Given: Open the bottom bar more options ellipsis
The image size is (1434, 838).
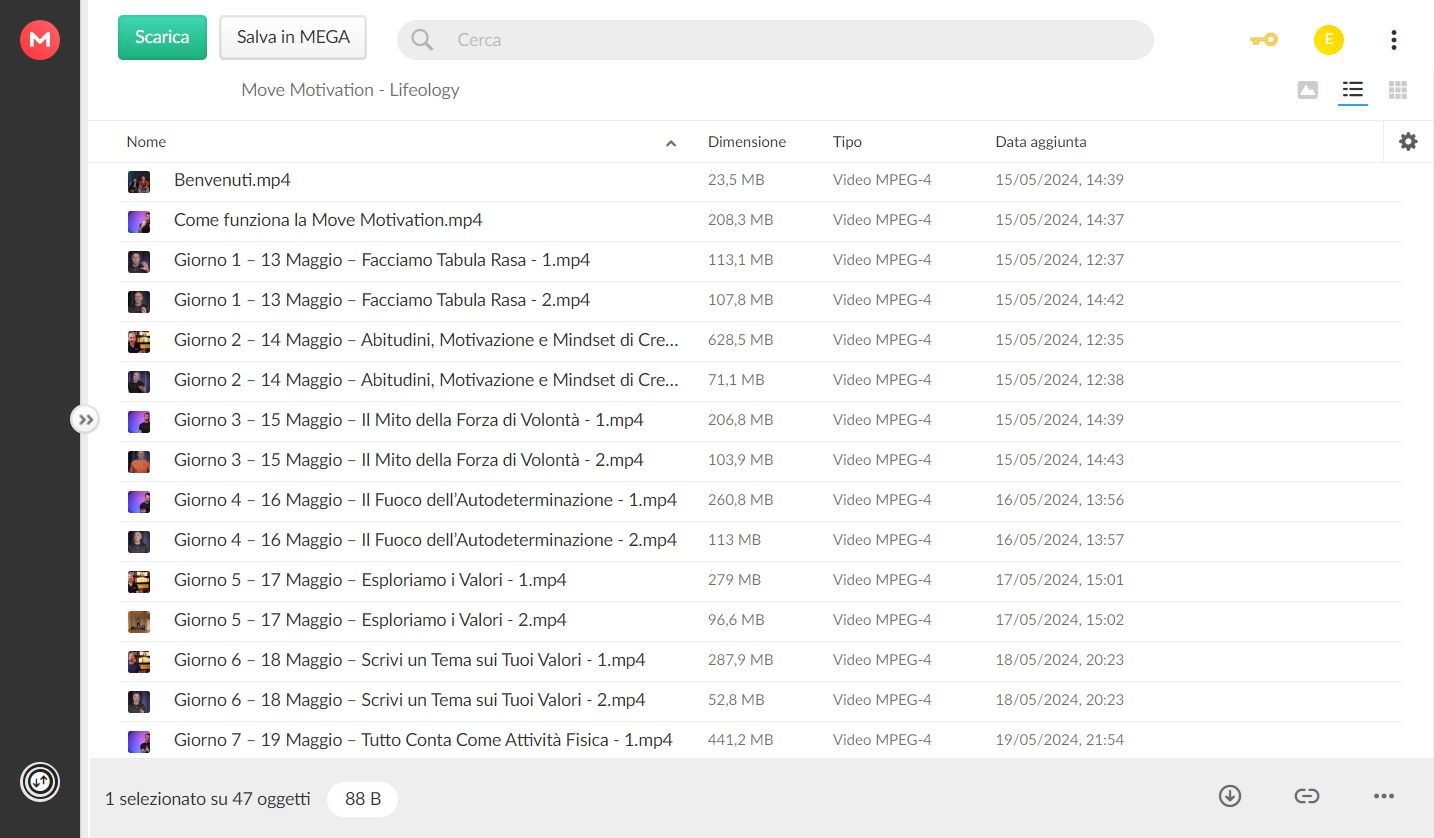Looking at the screenshot, I should (1384, 796).
